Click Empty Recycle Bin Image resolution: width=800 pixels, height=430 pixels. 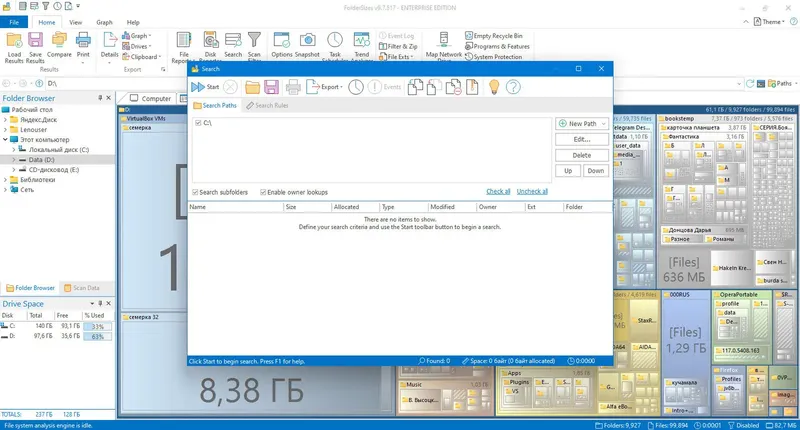pos(494,36)
